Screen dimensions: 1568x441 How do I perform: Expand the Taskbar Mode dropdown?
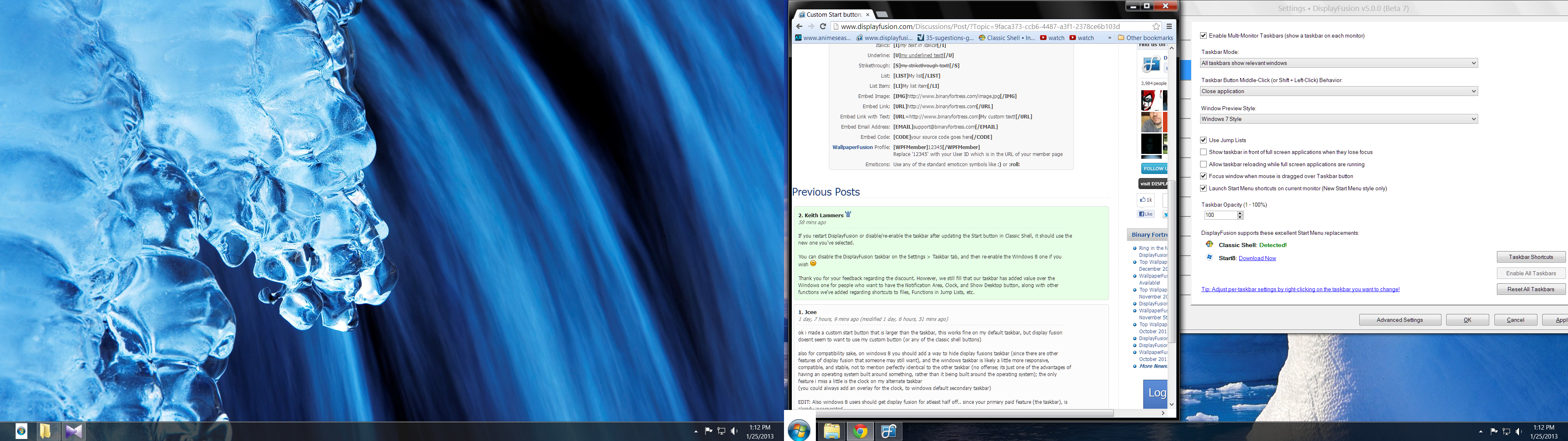1339,63
